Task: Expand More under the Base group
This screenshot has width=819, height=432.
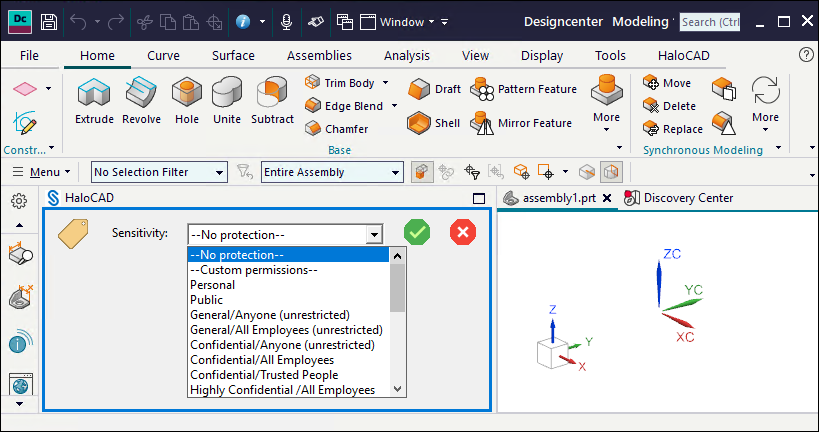Action: coord(606,103)
